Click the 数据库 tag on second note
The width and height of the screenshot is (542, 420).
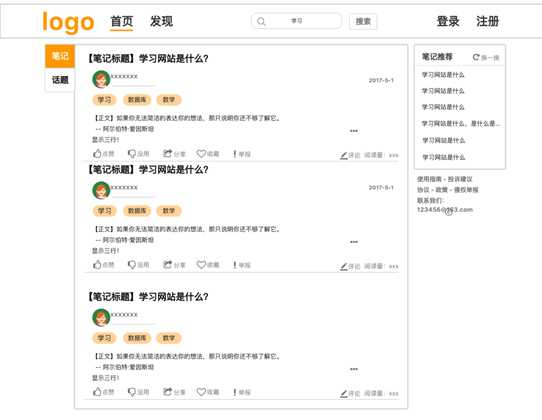click(137, 211)
